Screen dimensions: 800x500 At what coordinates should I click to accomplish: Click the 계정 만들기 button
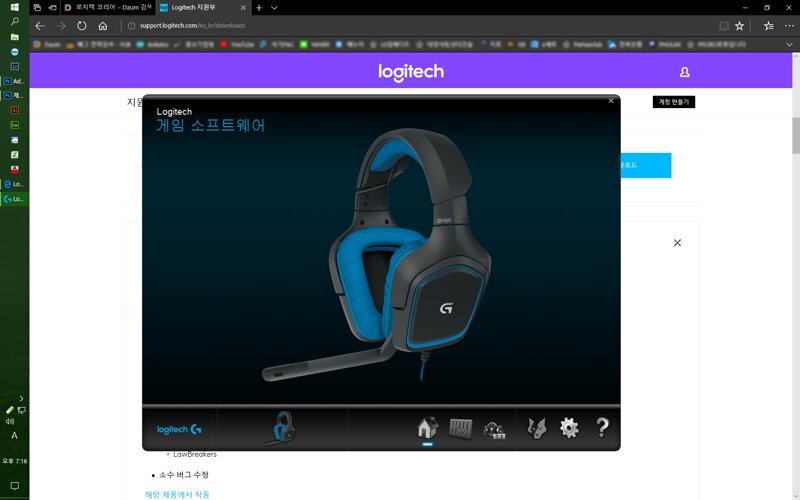point(673,102)
